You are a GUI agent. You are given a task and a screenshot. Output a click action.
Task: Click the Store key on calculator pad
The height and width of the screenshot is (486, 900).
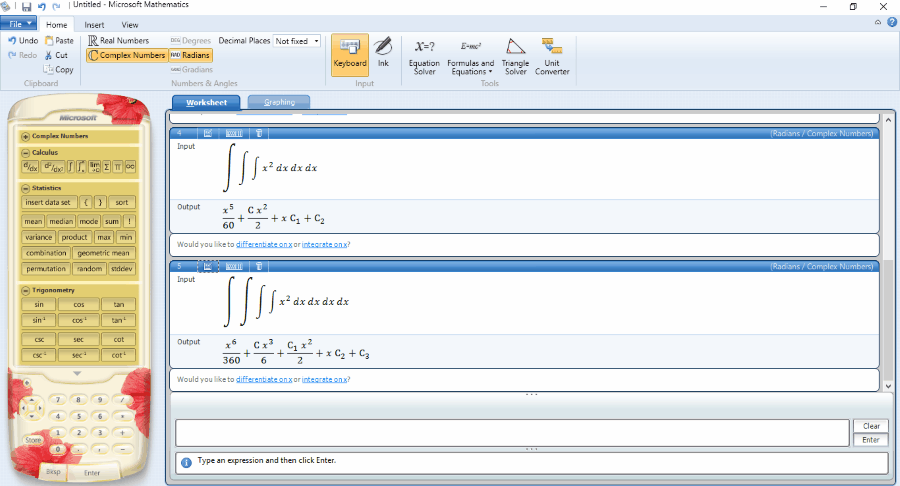(x=33, y=440)
